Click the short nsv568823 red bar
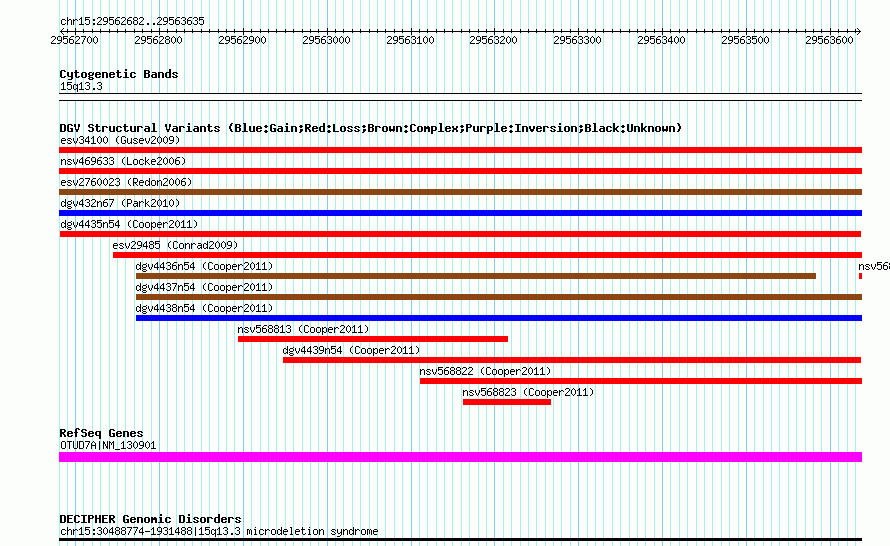The image size is (890, 546). click(507, 402)
